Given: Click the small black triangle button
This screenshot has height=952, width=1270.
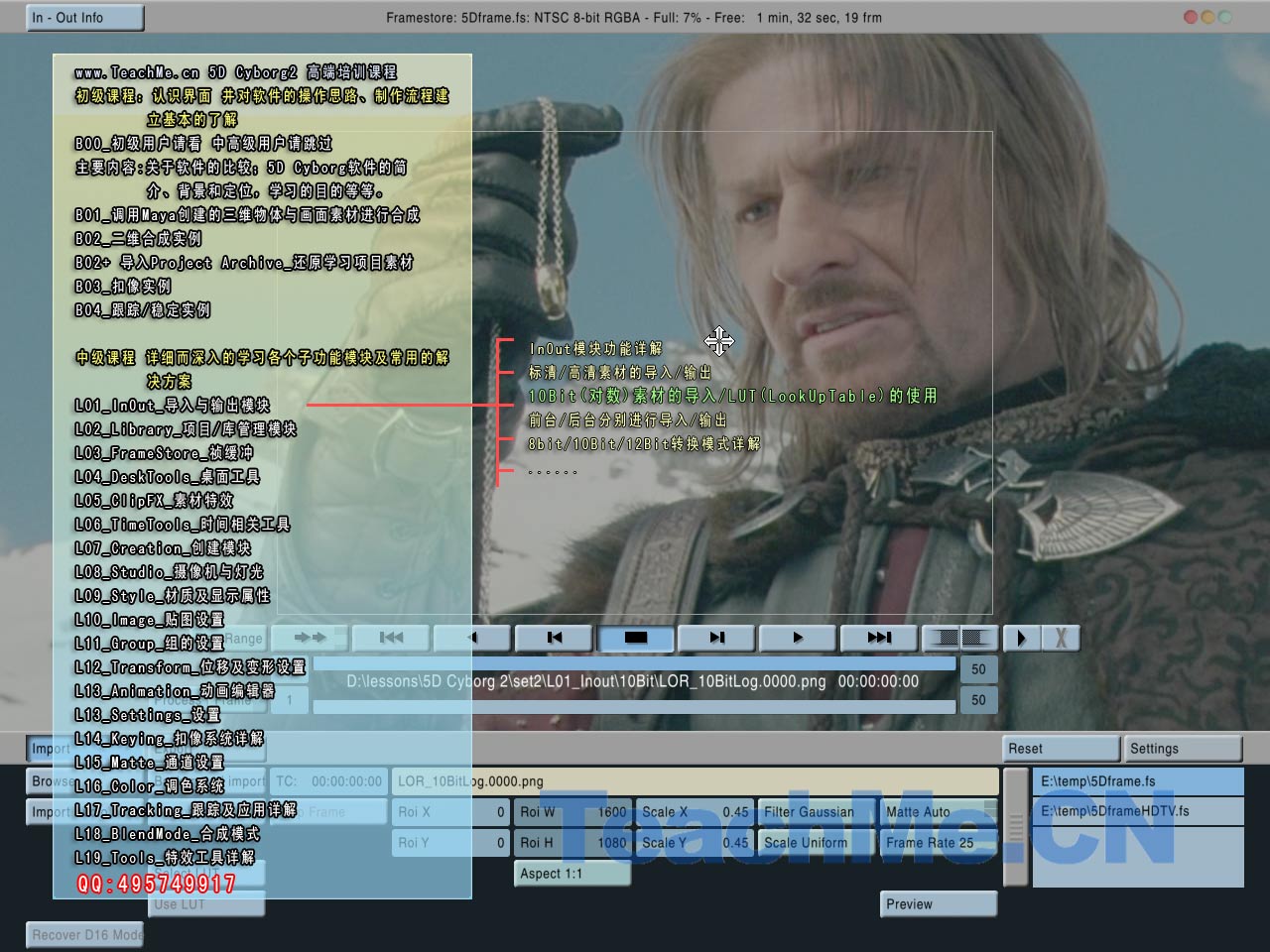Looking at the screenshot, I should click(x=1022, y=638).
